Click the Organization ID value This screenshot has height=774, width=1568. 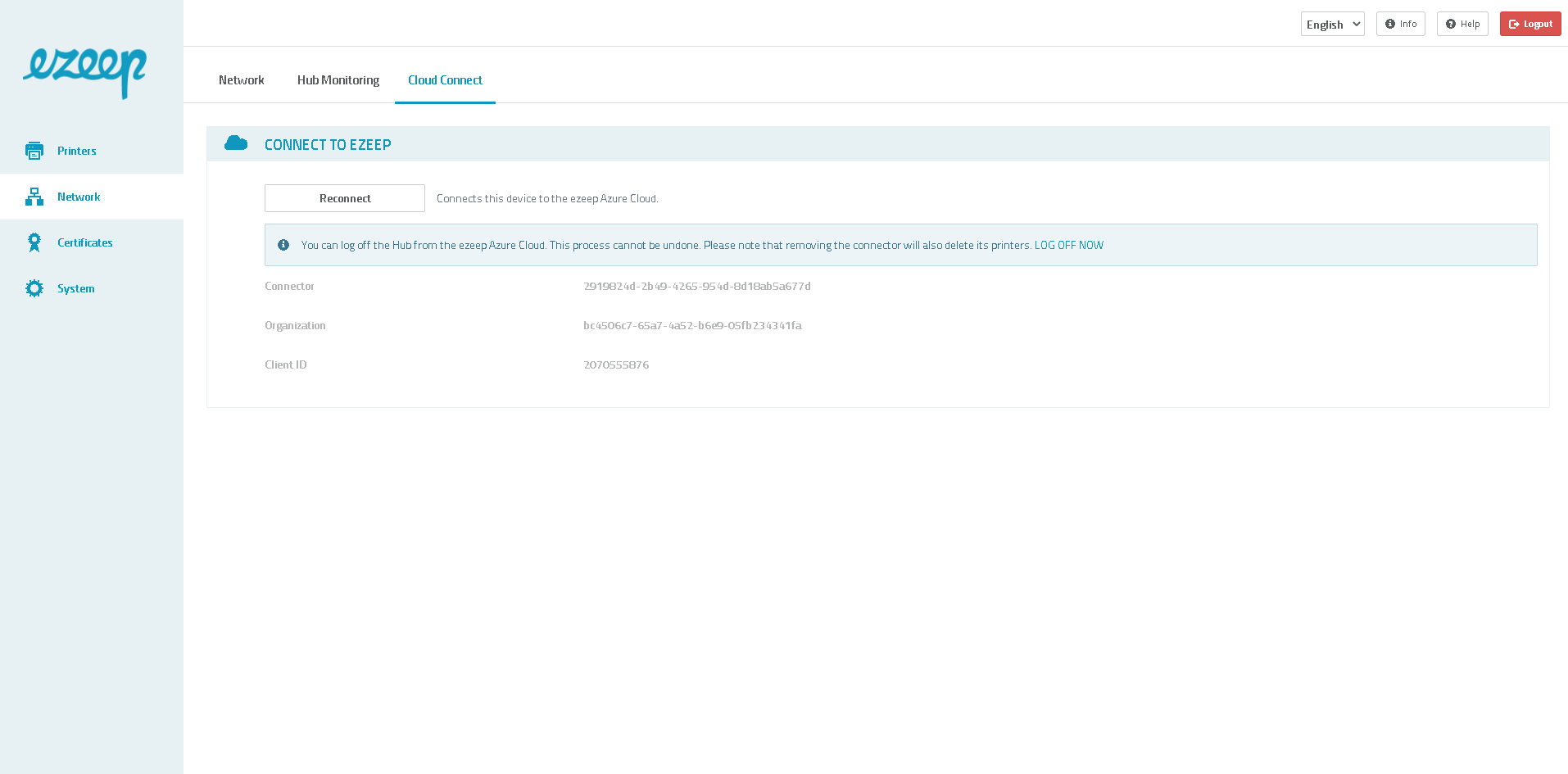tap(692, 325)
